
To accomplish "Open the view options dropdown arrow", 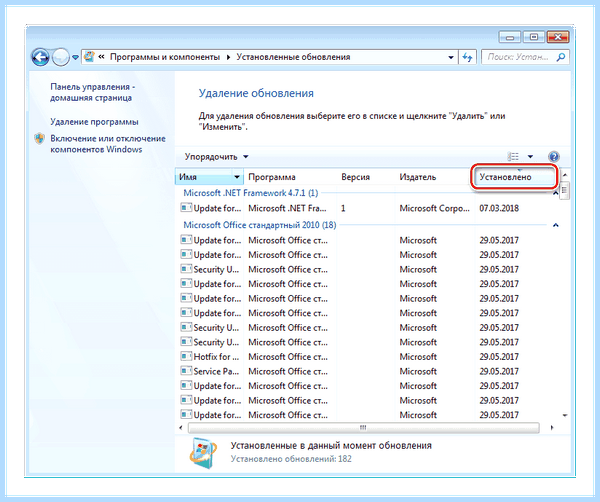I will pos(530,156).
